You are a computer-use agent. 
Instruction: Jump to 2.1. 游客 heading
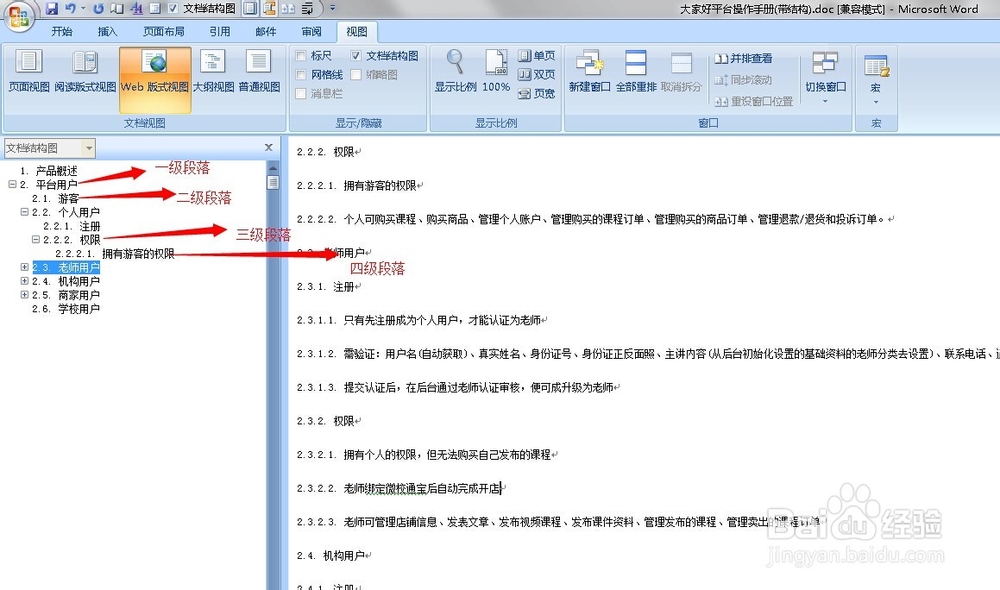point(55,198)
